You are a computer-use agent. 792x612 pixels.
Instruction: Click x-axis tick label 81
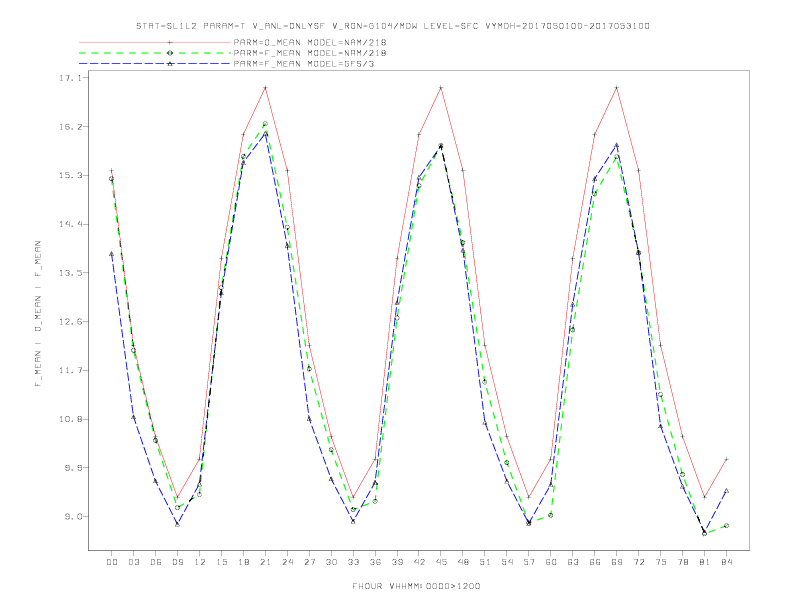(705, 562)
